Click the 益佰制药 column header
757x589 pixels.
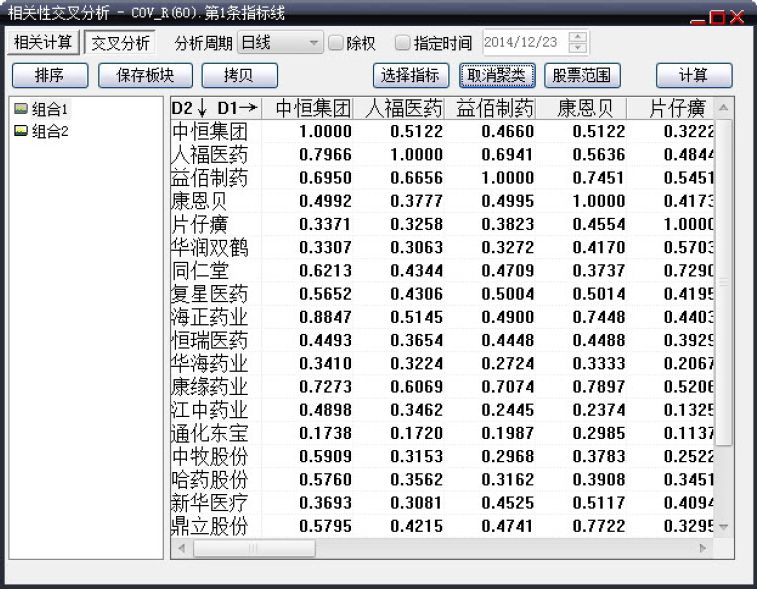[x=489, y=108]
